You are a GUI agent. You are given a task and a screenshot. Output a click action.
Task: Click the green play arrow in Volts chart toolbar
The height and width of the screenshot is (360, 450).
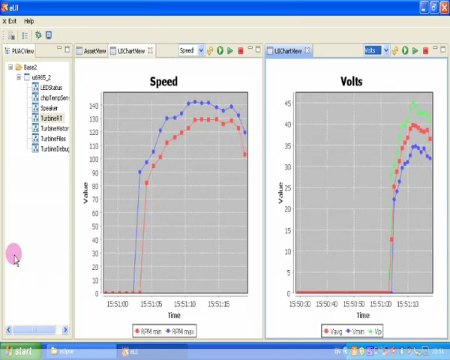point(415,51)
